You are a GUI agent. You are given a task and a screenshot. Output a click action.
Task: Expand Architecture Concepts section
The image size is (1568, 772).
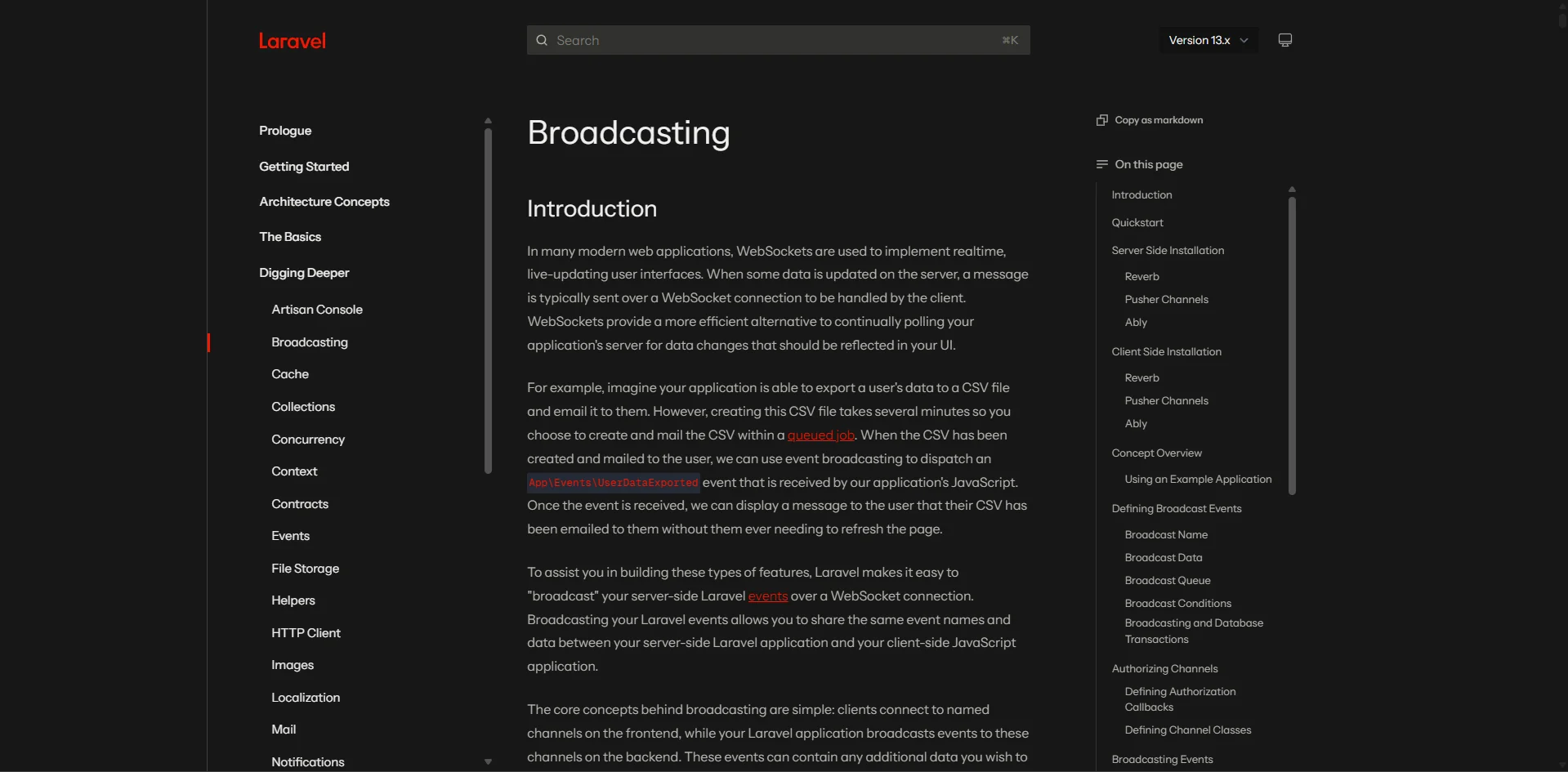pyautogui.click(x=324, y=202)
